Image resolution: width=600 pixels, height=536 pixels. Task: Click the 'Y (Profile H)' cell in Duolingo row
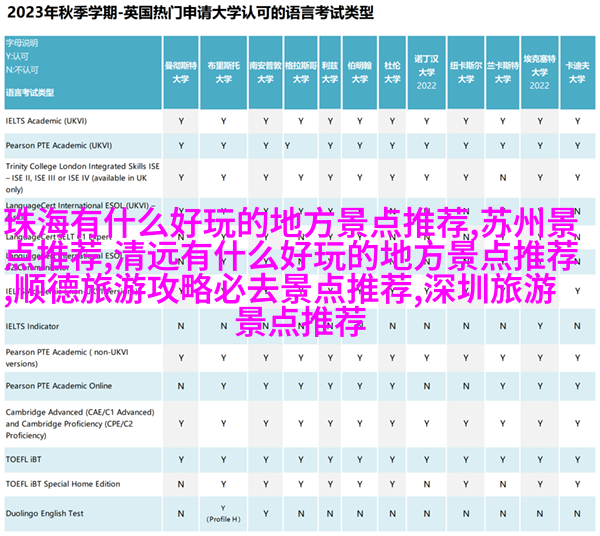[223, 514]
